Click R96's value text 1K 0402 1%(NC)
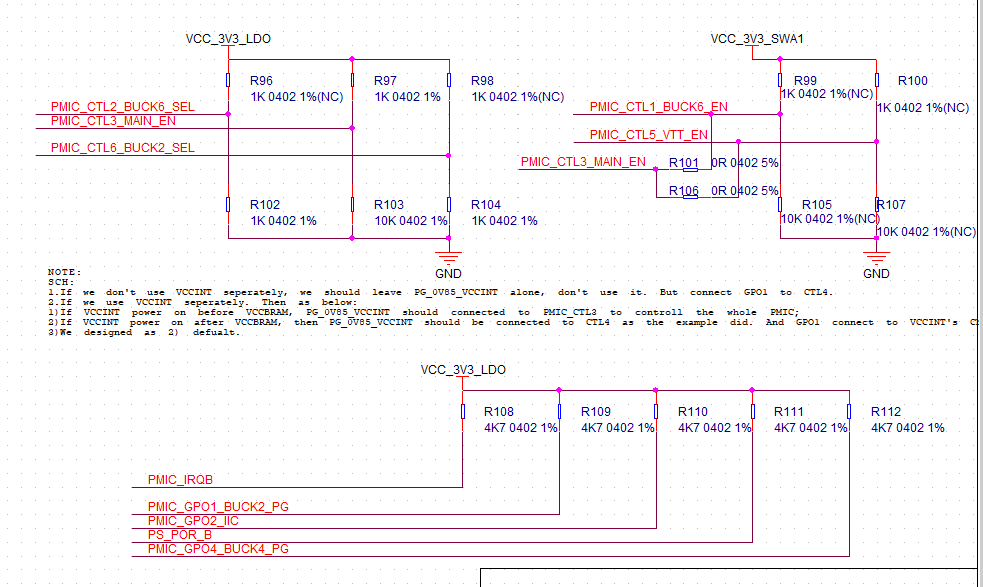The height and width of the screenshot is (587, 983). (297, 97)
